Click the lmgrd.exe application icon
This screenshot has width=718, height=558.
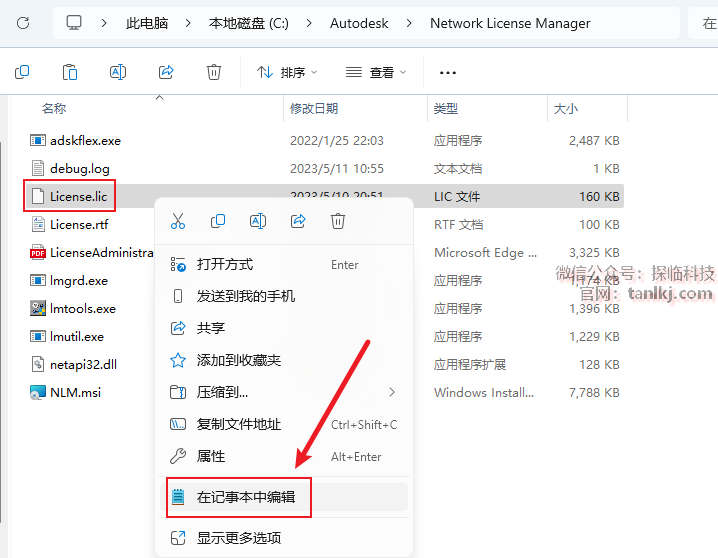tap(38, 280)
